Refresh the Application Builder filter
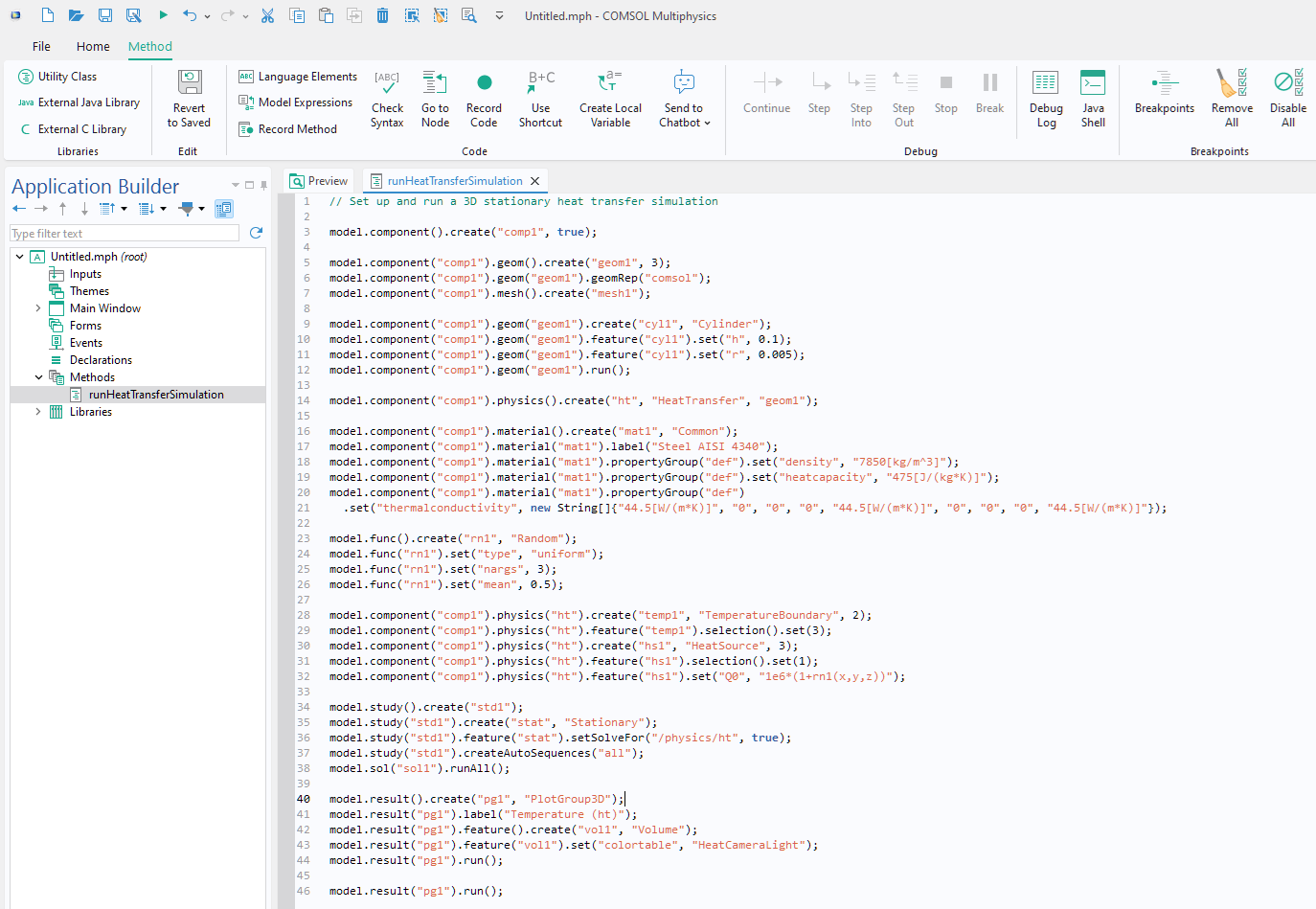This screenshot has width=1316, height=909. 256,233
